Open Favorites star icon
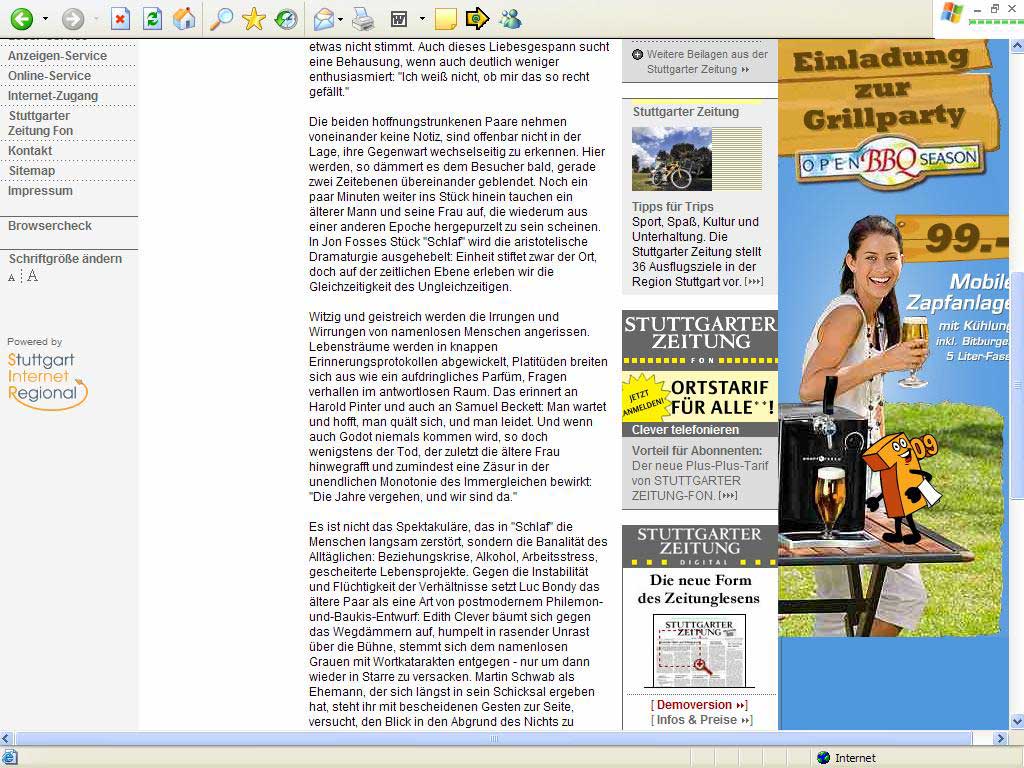This screenshot has height=768, width=1024. coord(253,18)
